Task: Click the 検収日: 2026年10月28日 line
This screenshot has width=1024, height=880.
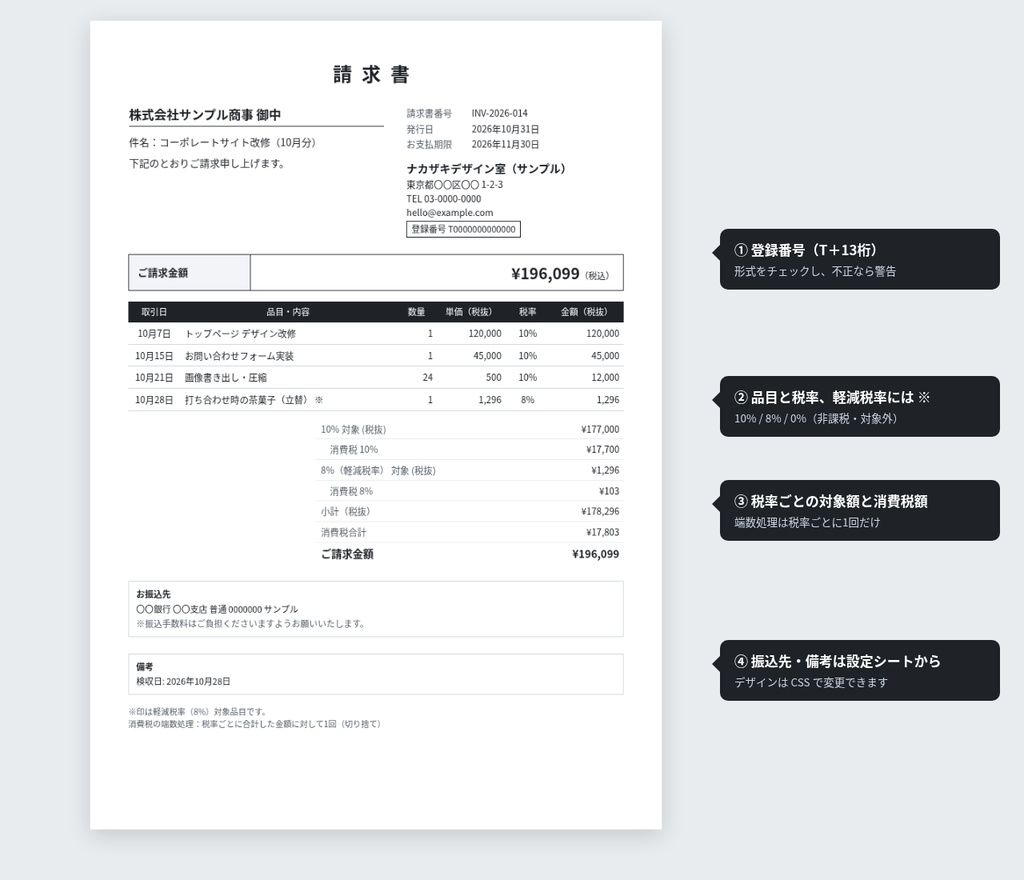Action: point(183,681)
